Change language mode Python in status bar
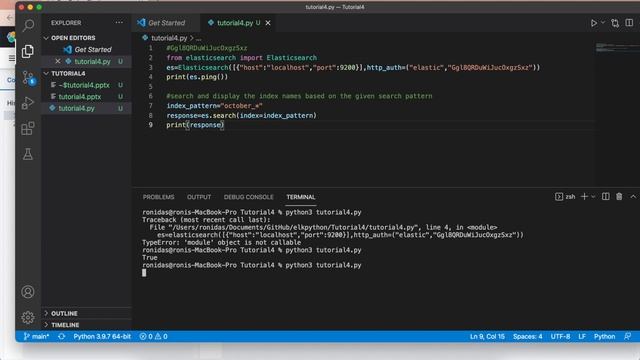 click(604, 336)
